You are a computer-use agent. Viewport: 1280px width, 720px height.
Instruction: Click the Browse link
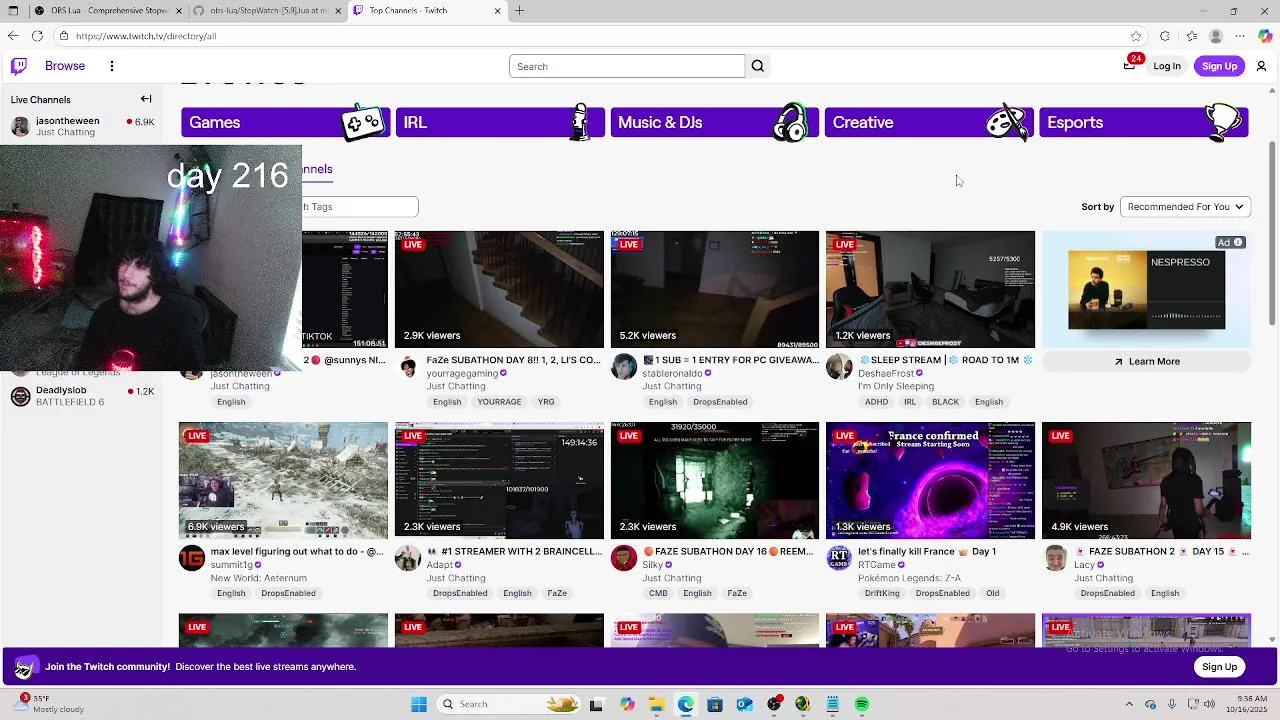pyautogui.click(x=65, y=66)
